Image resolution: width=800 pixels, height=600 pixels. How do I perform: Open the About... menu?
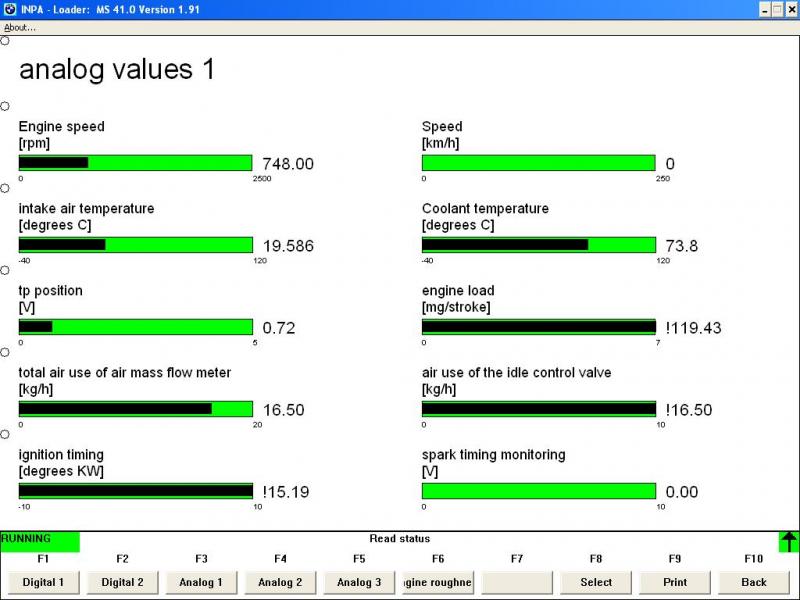coord(20,27)
